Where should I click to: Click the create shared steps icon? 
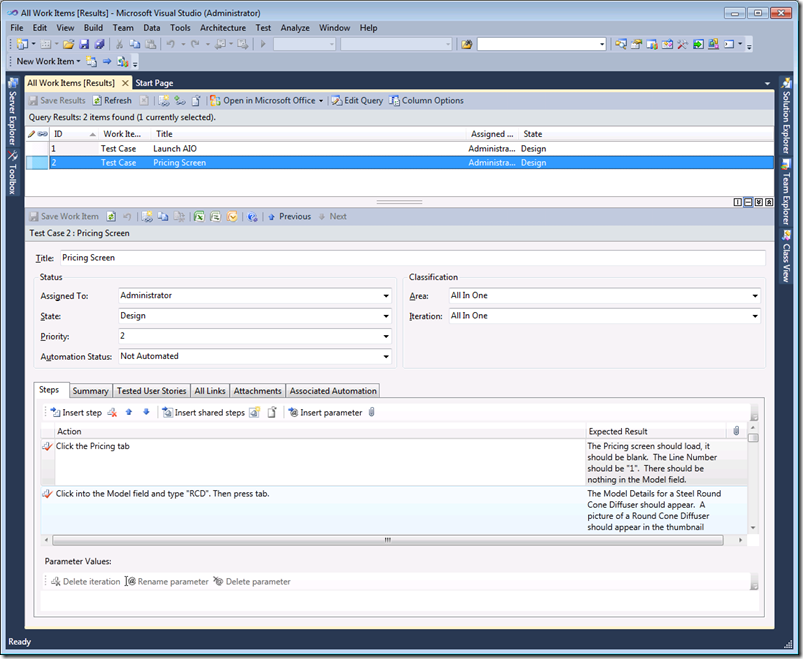coord(254,413)
